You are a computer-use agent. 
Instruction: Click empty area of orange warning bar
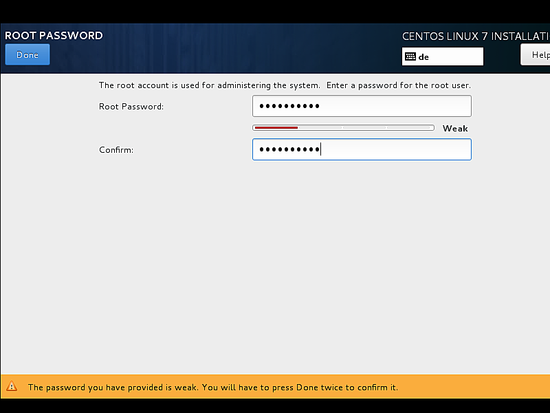point(474,387)
